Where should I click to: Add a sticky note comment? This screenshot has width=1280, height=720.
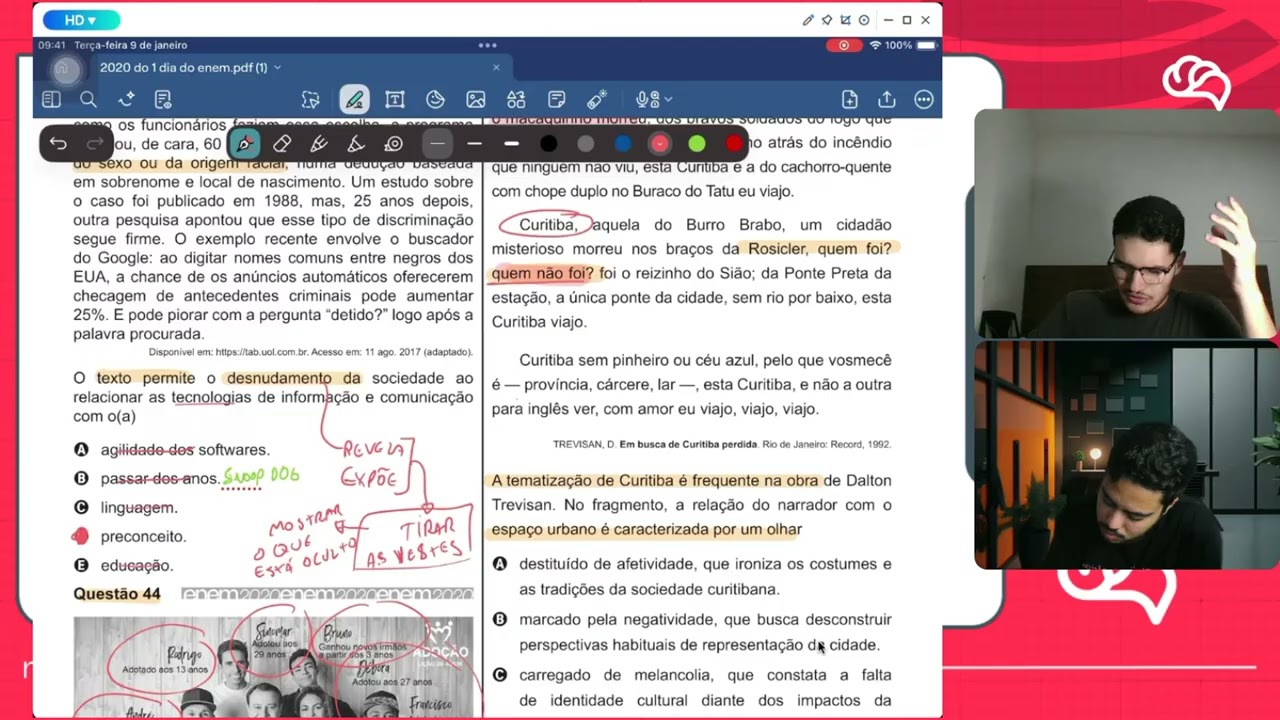(x=557, y=99)
